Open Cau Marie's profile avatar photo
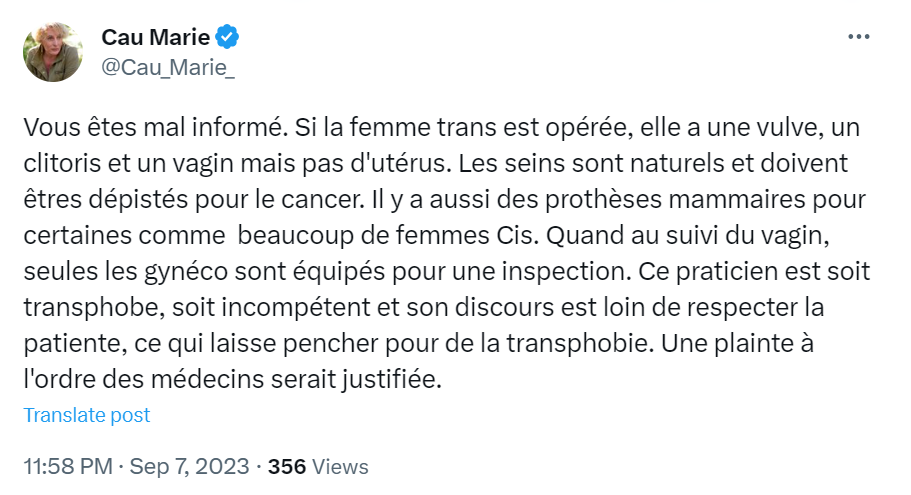The image size is (911, 495). coord(53,52)
